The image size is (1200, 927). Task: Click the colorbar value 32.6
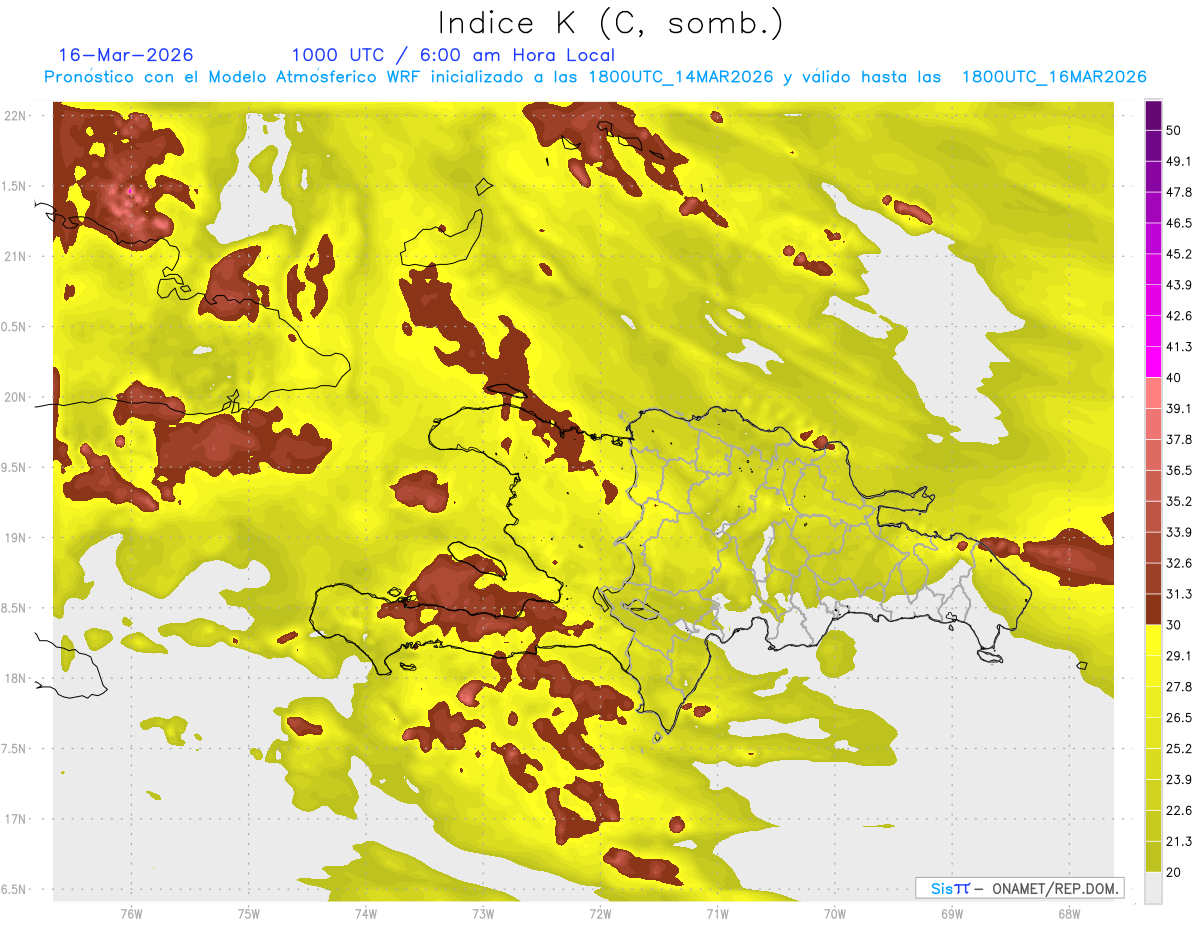pos(1179,563)
